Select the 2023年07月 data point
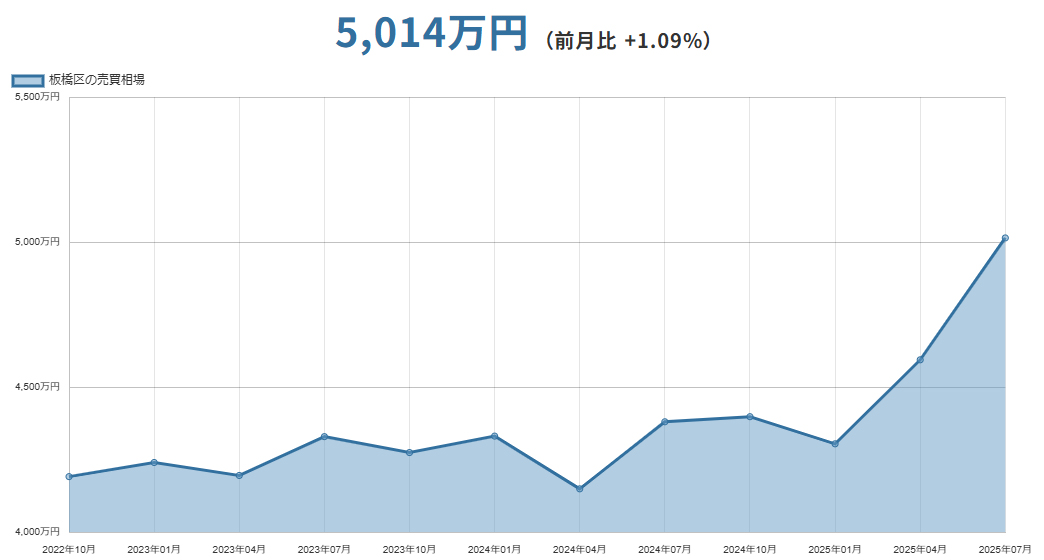 [x=324, y=437]
